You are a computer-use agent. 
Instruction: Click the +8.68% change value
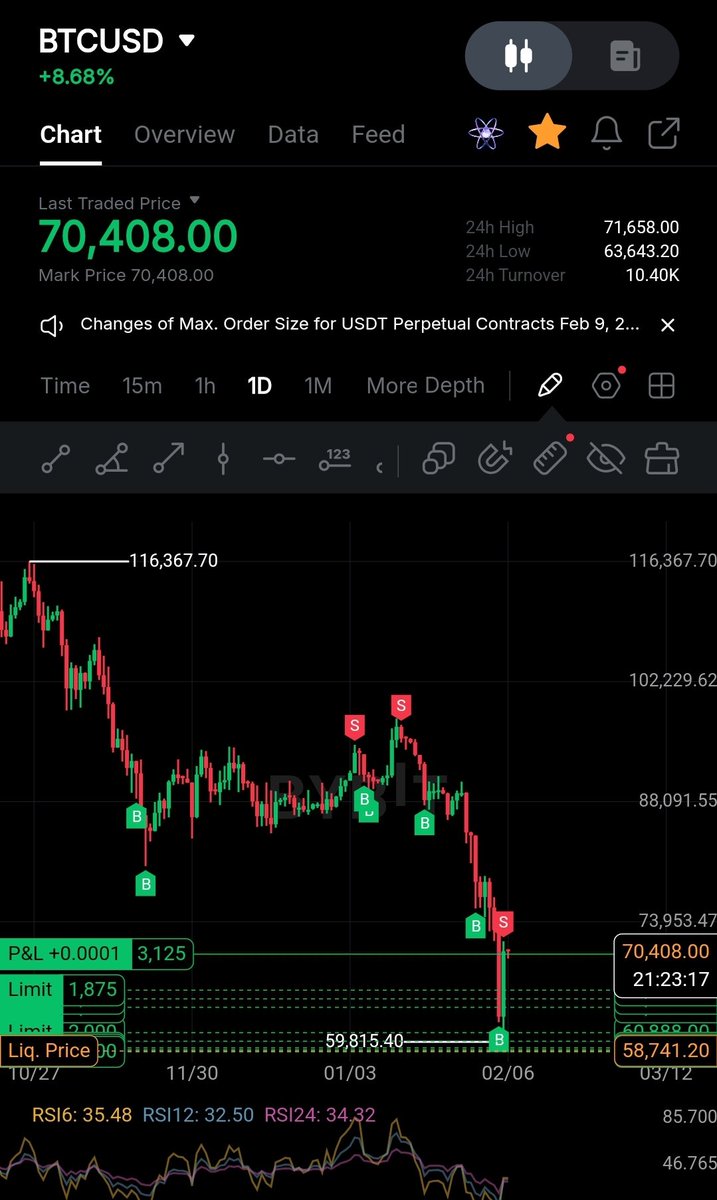(76, 76)
